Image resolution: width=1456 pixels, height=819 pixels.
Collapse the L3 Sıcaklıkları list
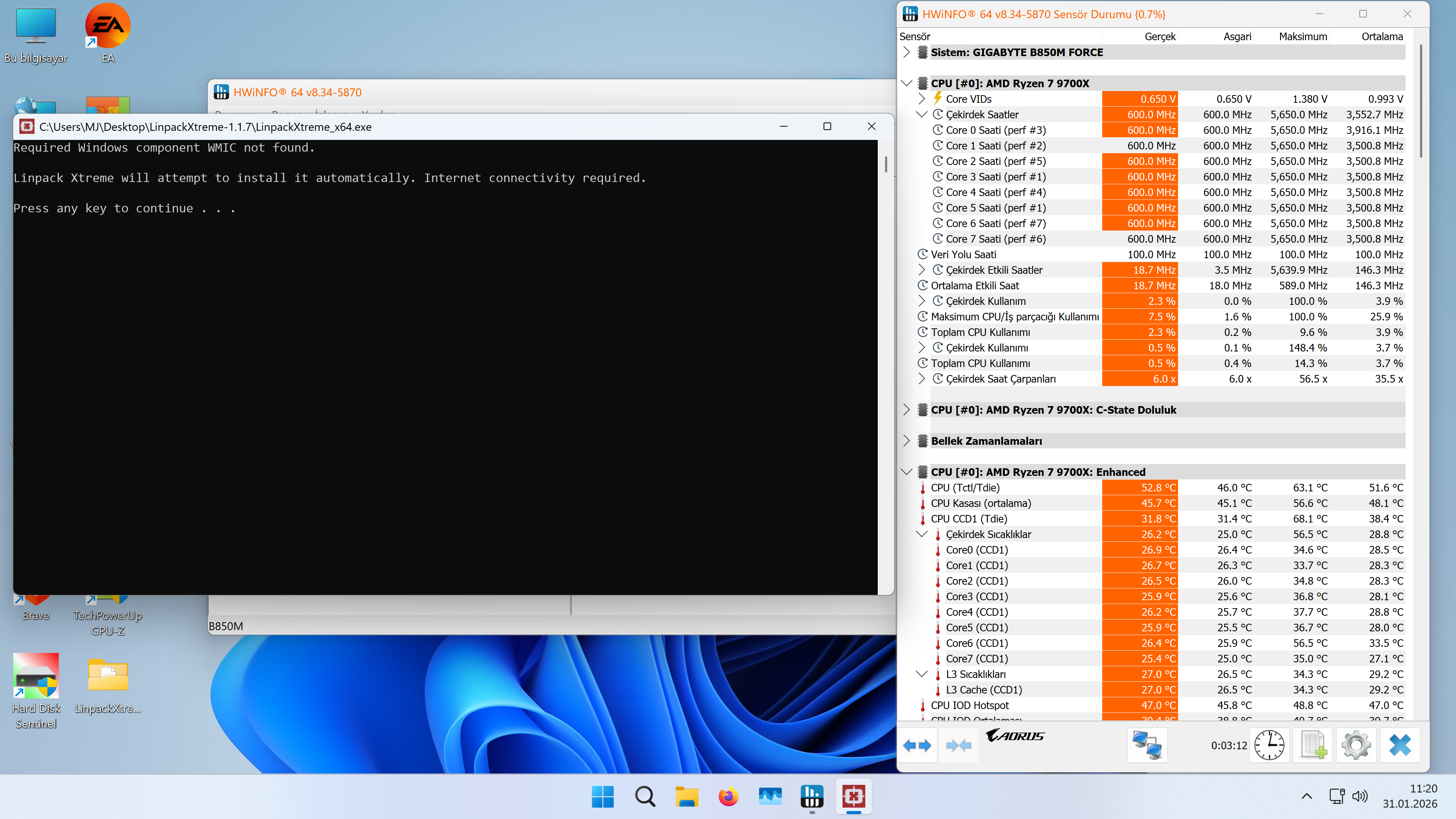pyautogui.click(x=922, y=674)
